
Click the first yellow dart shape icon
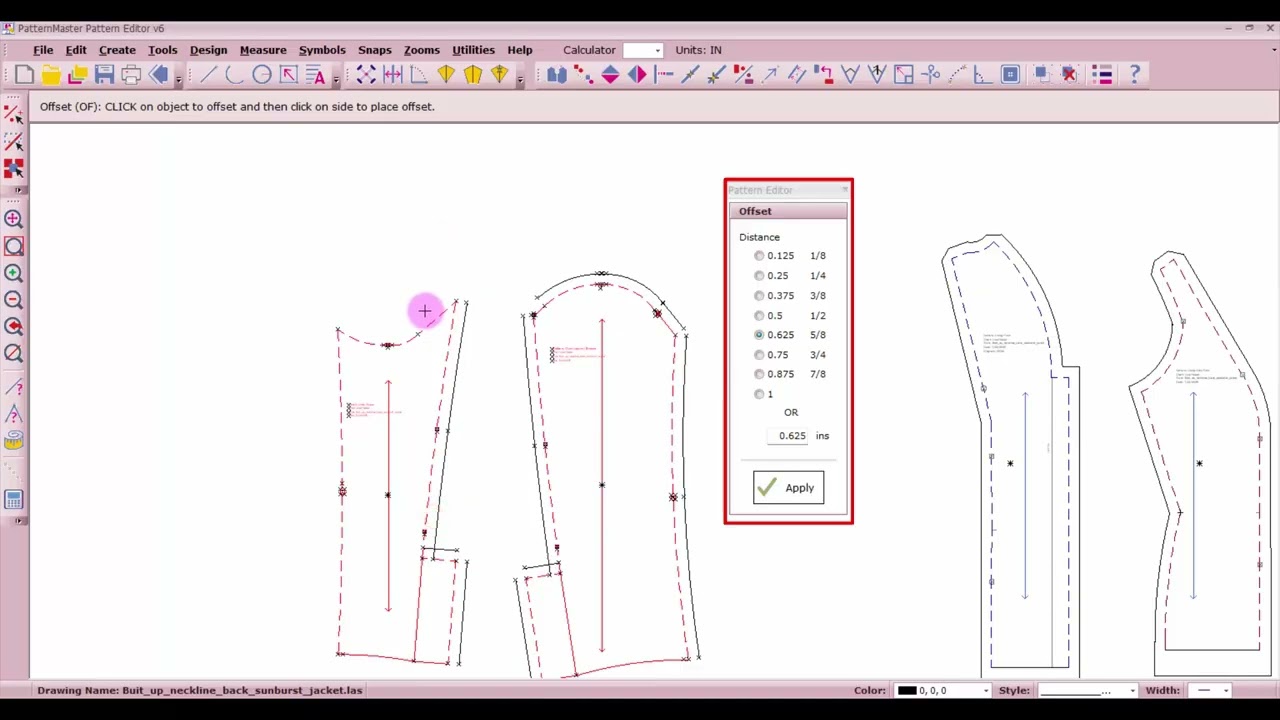[x=446, y=74]
